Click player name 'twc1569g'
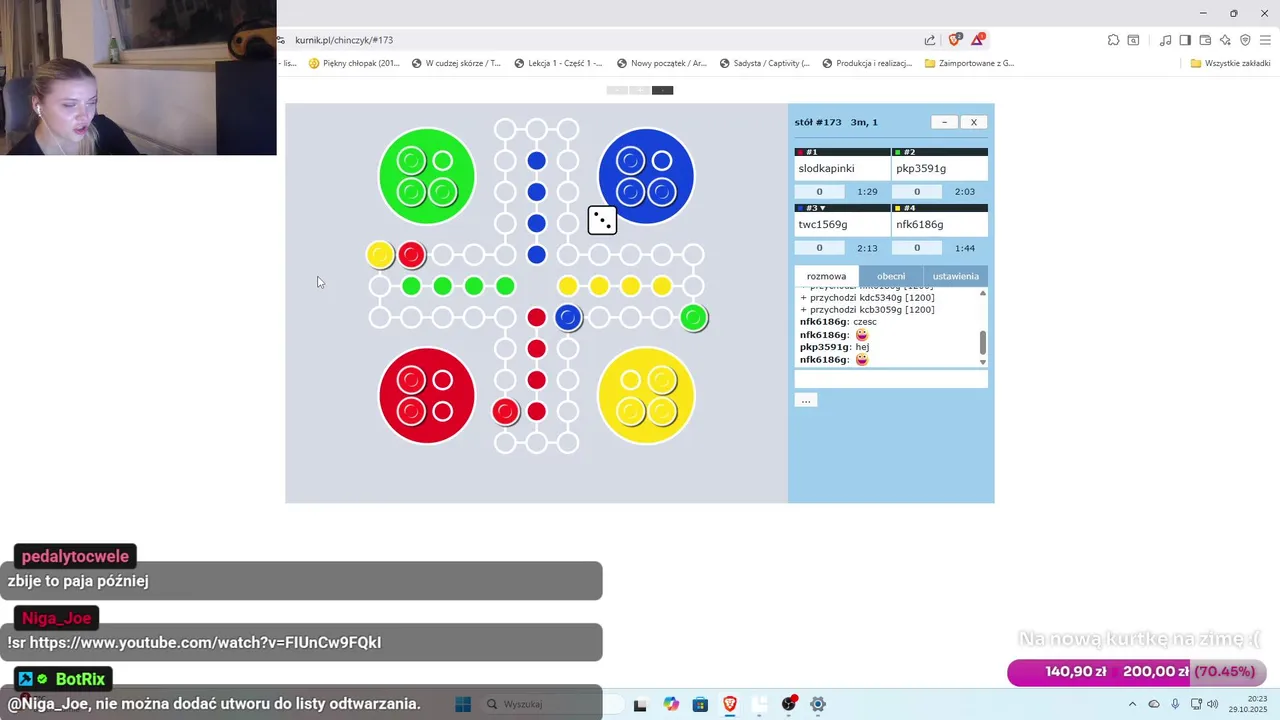This screenshot has width=1280, height=720. (x=823, y=225)
